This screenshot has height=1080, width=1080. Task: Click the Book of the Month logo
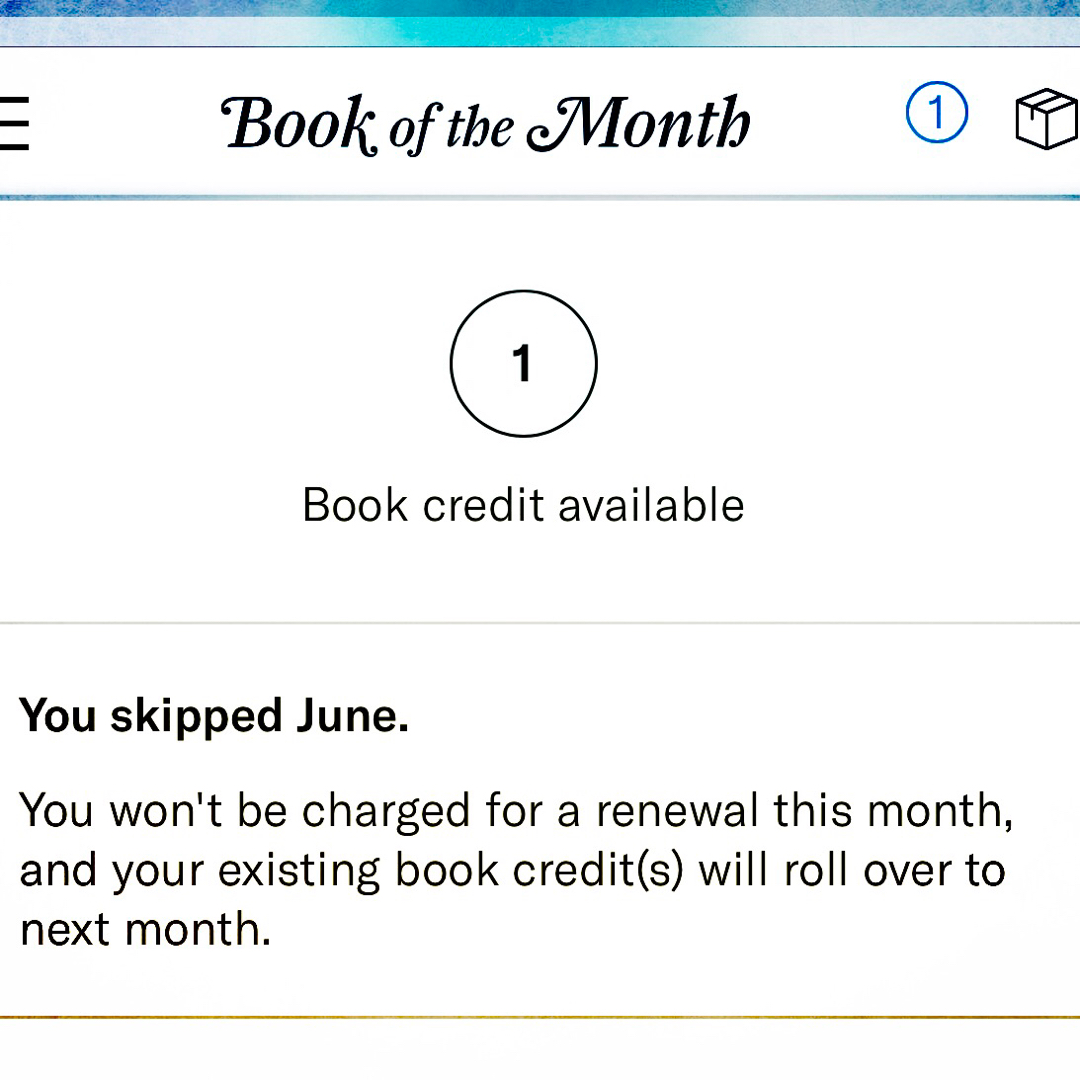[x=488, y=124]
